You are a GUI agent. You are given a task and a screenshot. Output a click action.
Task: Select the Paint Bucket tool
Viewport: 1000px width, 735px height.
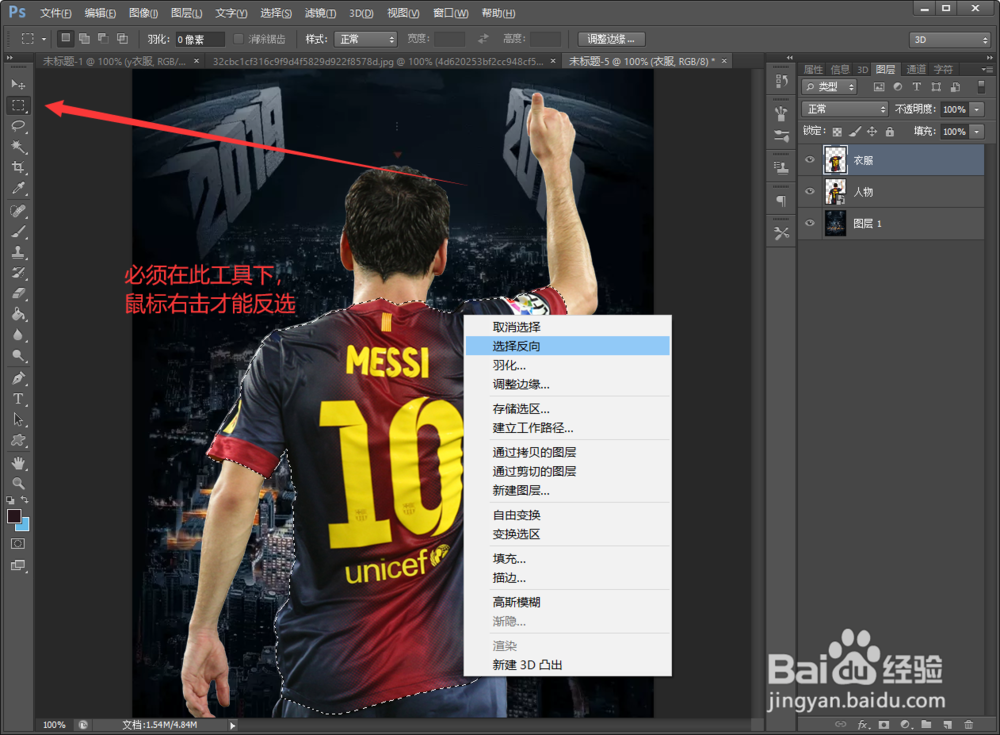tap(18, 315)
